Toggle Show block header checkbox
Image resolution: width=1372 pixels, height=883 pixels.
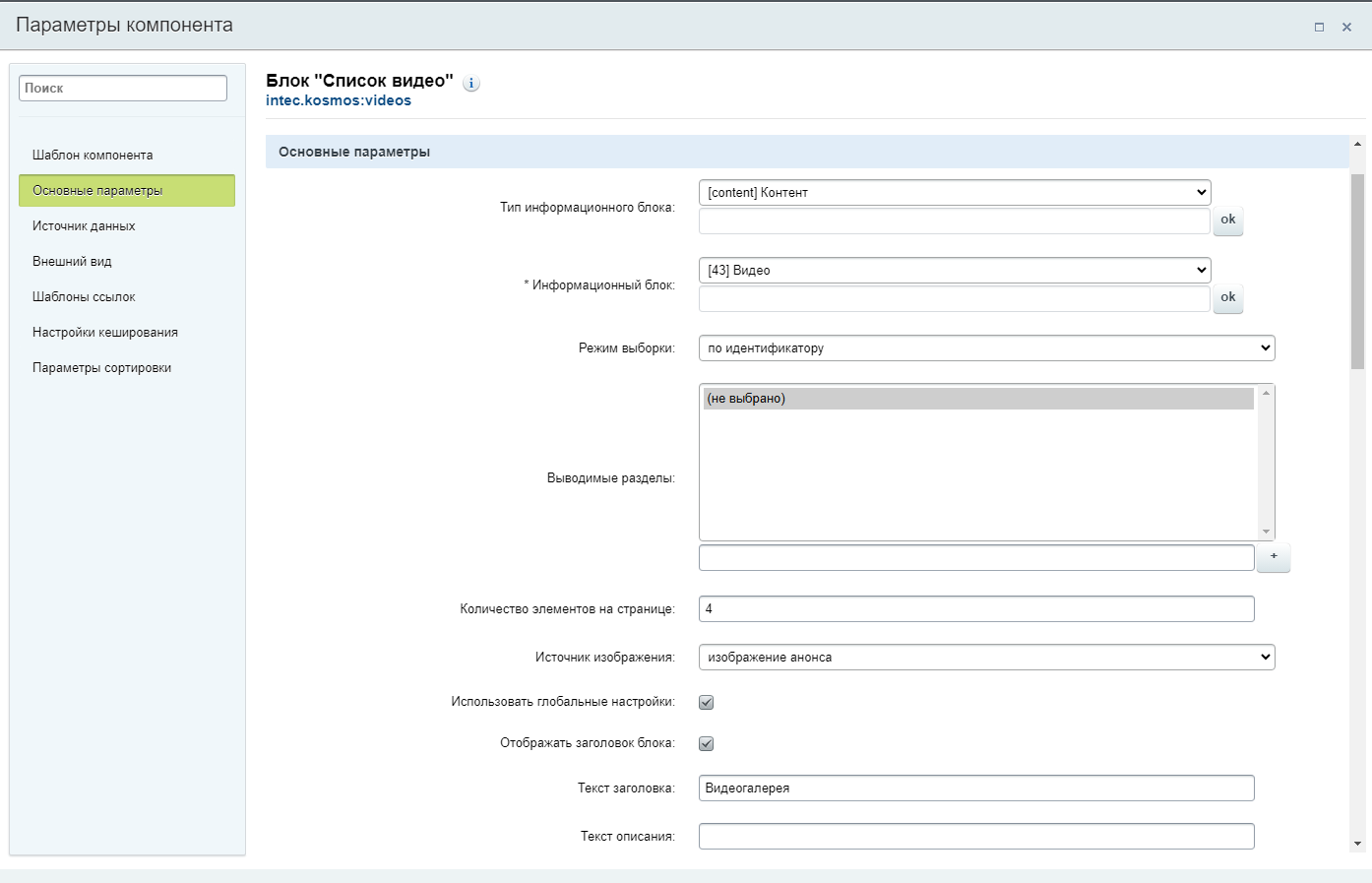[x=706, y=743]
